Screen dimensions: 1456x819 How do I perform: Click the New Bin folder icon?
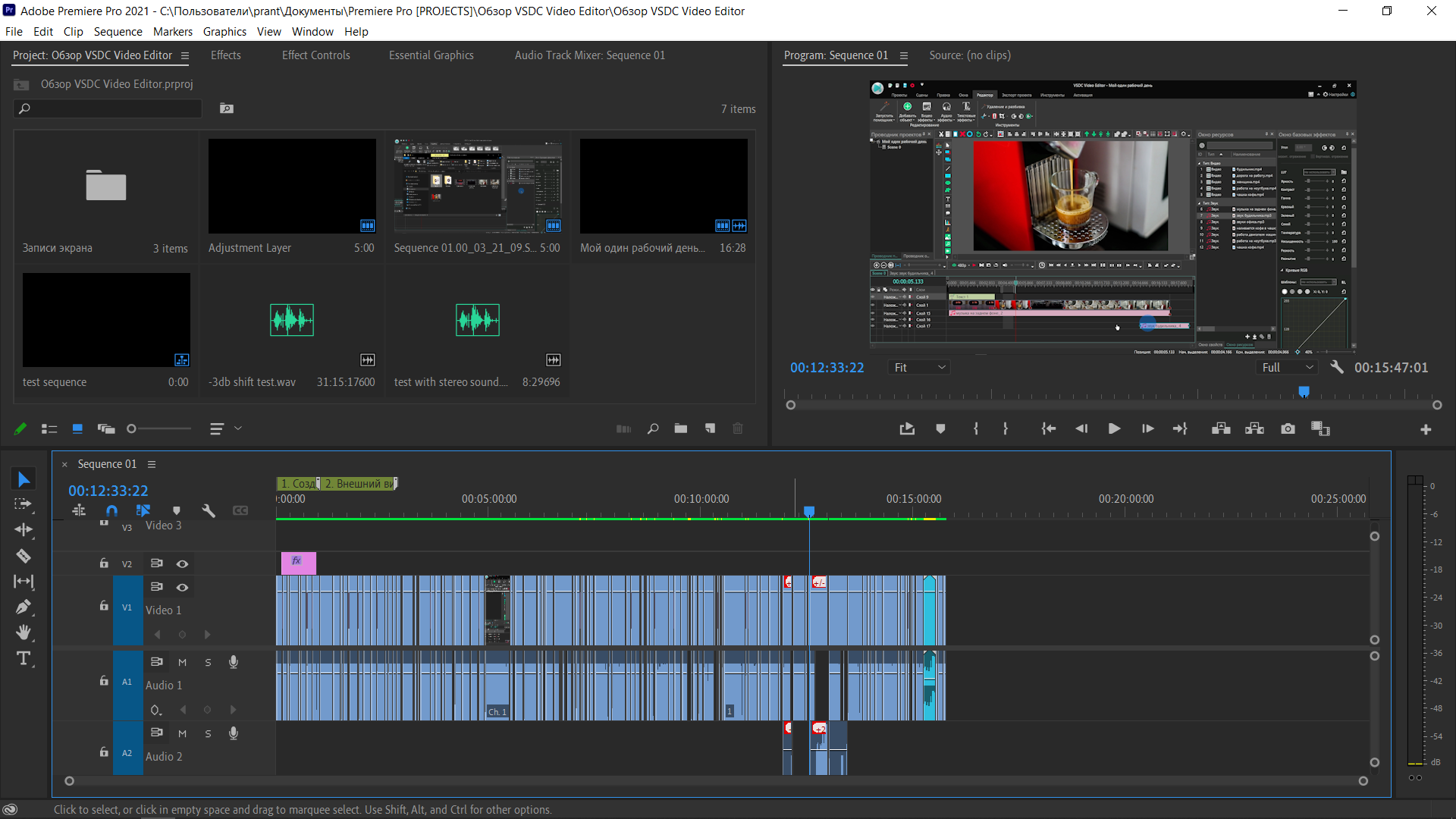click(x=680, y=428)
